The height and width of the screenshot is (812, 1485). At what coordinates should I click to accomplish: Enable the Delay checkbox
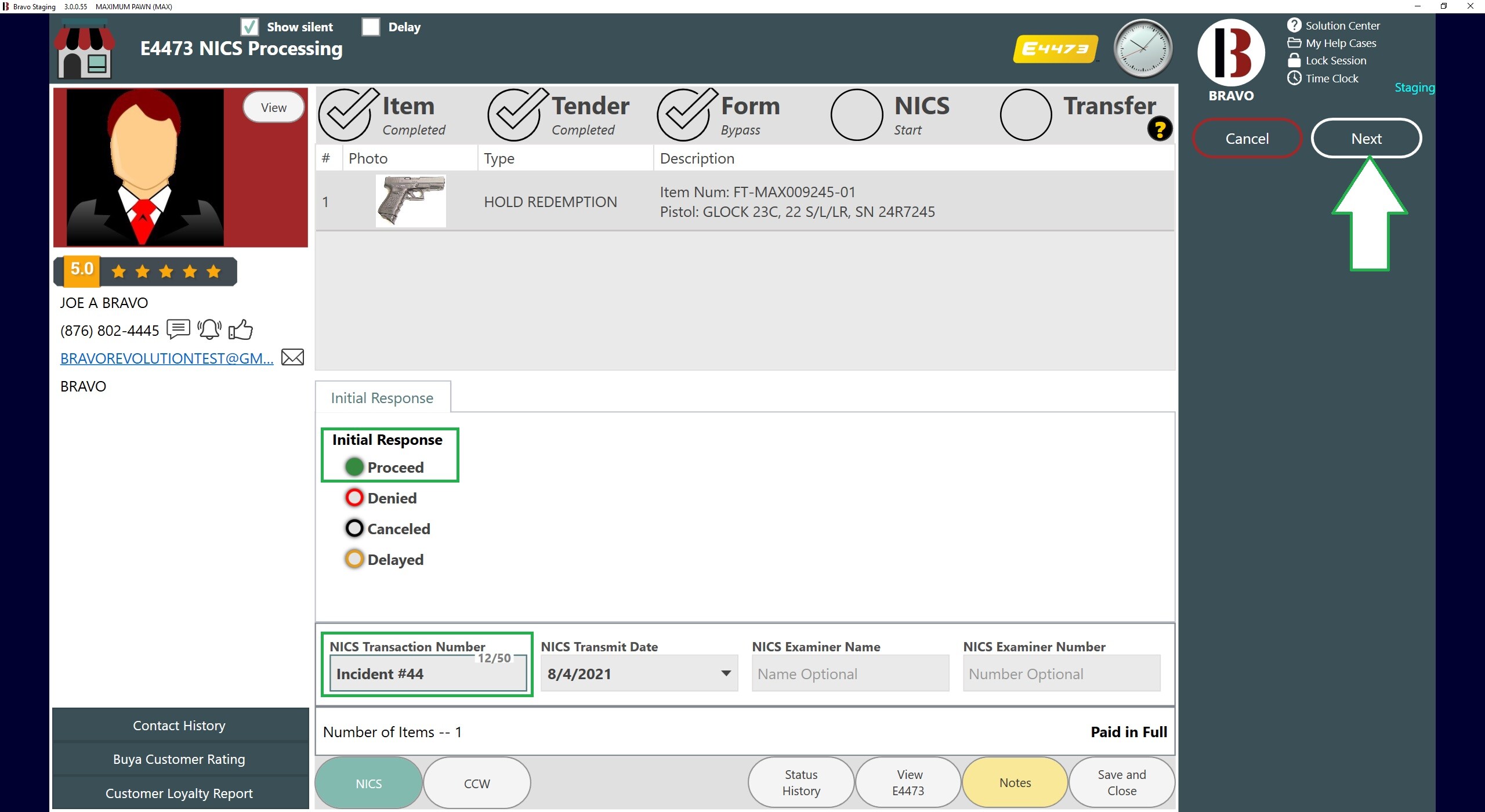pos(371,27)
